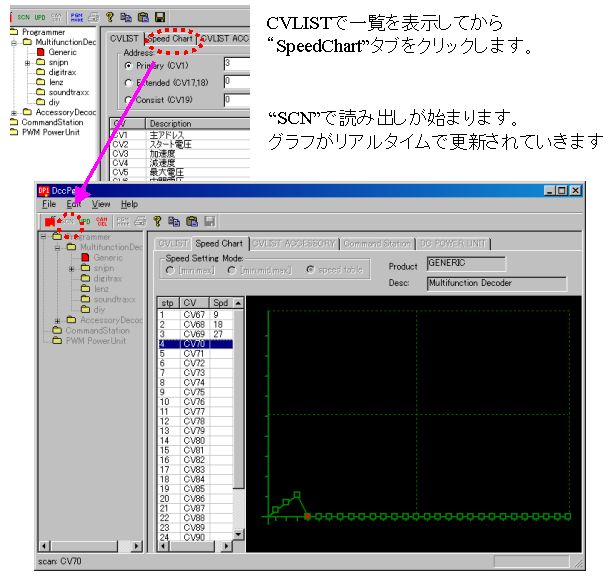613x579 pixels.
Task: Select soundtraxx folder in upper window tree
Action: coord(69,93)
